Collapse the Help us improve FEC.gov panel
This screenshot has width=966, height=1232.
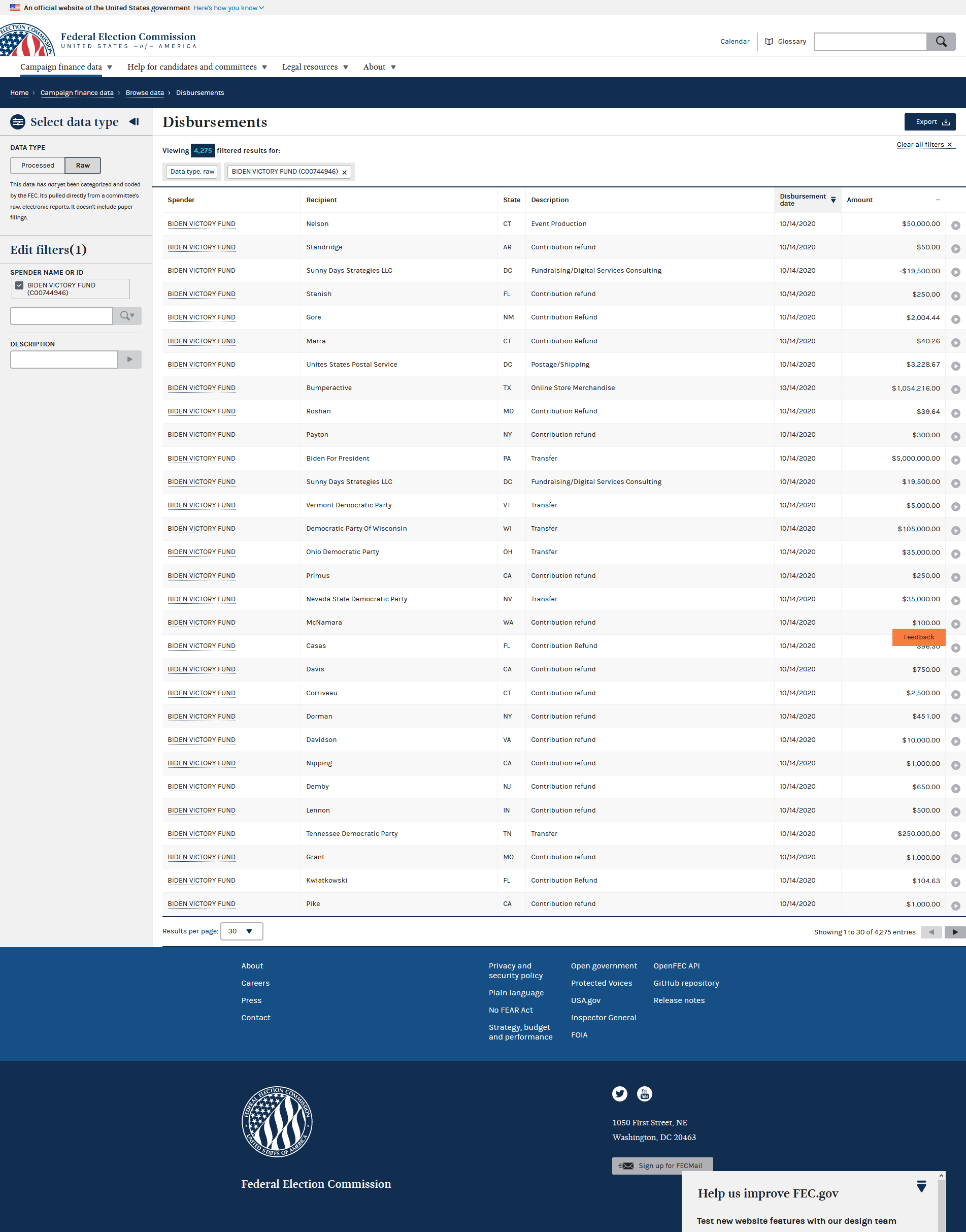[921, 1186]
